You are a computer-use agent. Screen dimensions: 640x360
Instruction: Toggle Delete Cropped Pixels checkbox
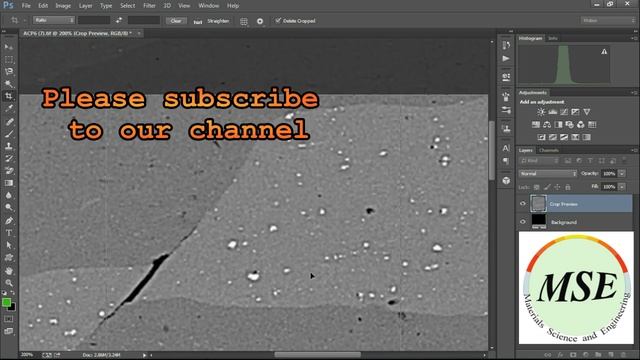click(x=278, y=20)
